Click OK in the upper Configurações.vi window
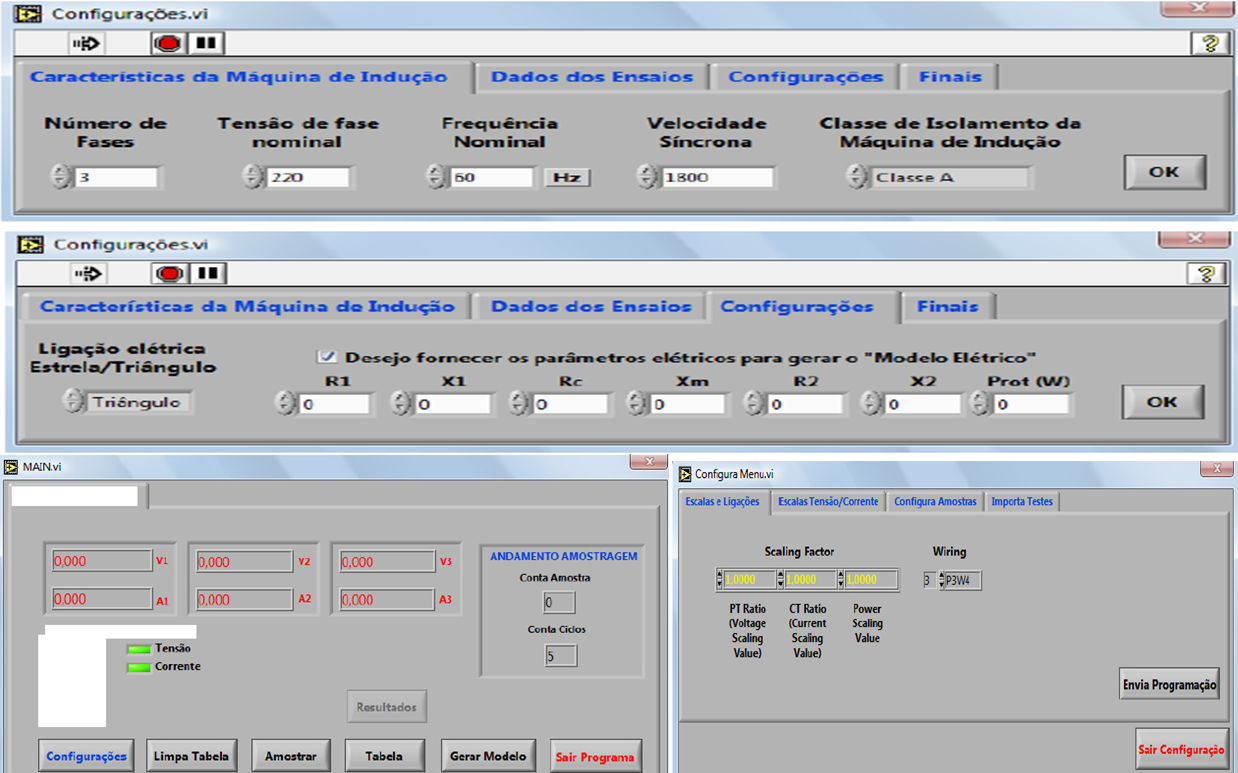Screen dimensions: 1238x773 pyautogui.click(x=1164, y=172)
